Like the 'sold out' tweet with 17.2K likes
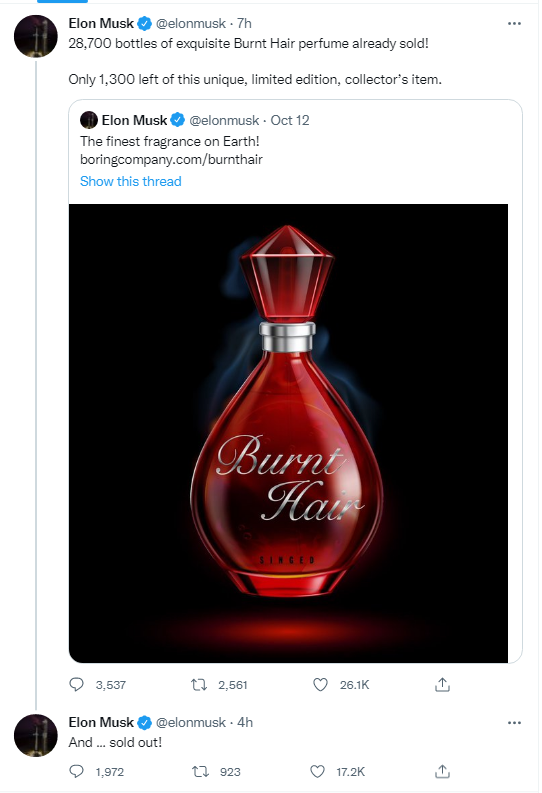 pyautogui.click(x=318, y=772)
